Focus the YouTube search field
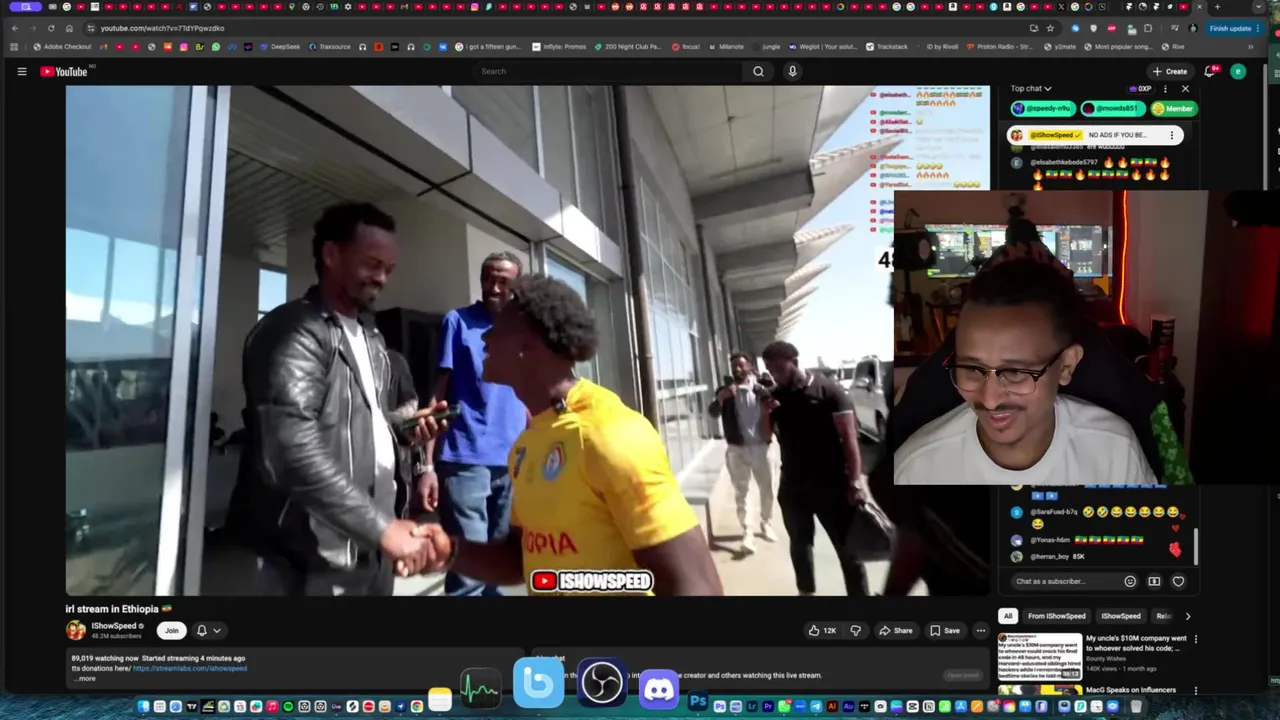This screenshot has width=1280, height=720. [x=610, y=71]
